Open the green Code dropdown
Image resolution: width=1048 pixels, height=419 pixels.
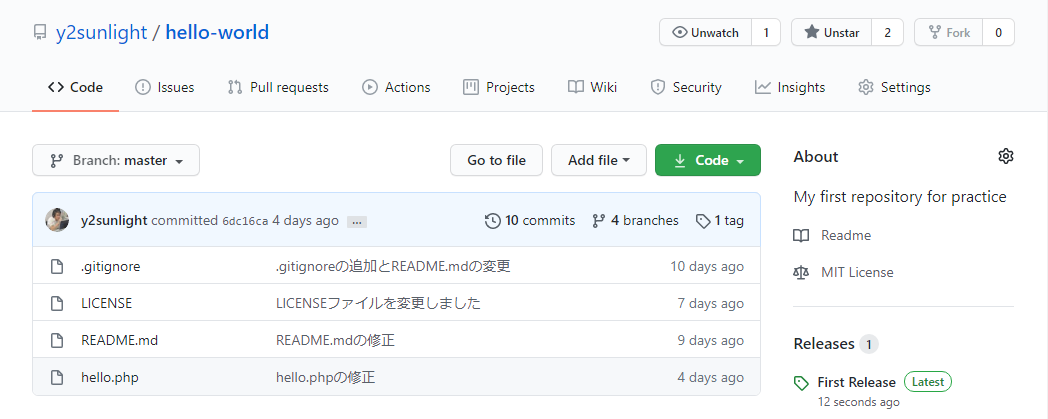click(x=707, y=160)
